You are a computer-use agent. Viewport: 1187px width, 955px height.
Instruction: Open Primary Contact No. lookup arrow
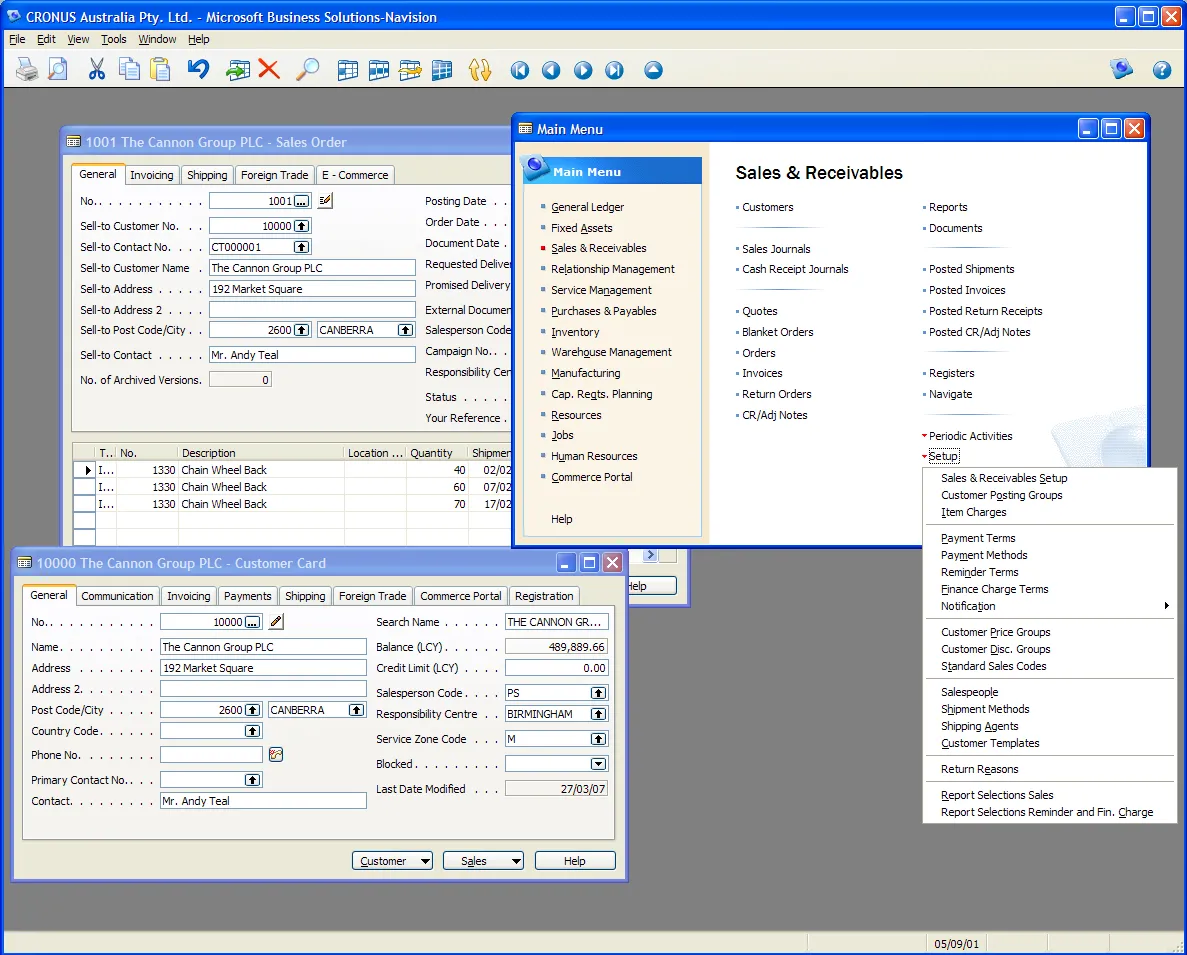[x=252, y=780]
